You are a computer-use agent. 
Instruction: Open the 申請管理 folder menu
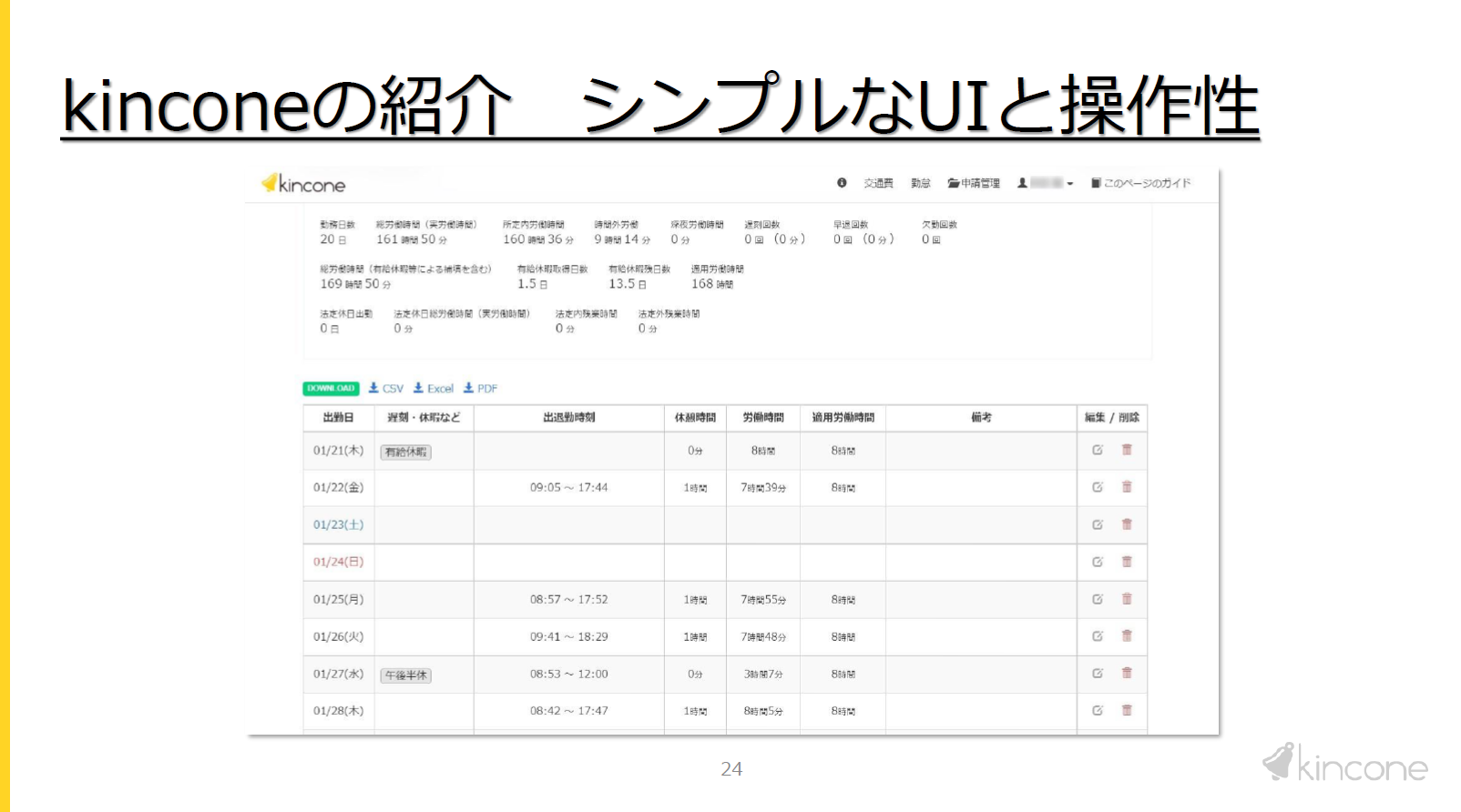point(974,183)
